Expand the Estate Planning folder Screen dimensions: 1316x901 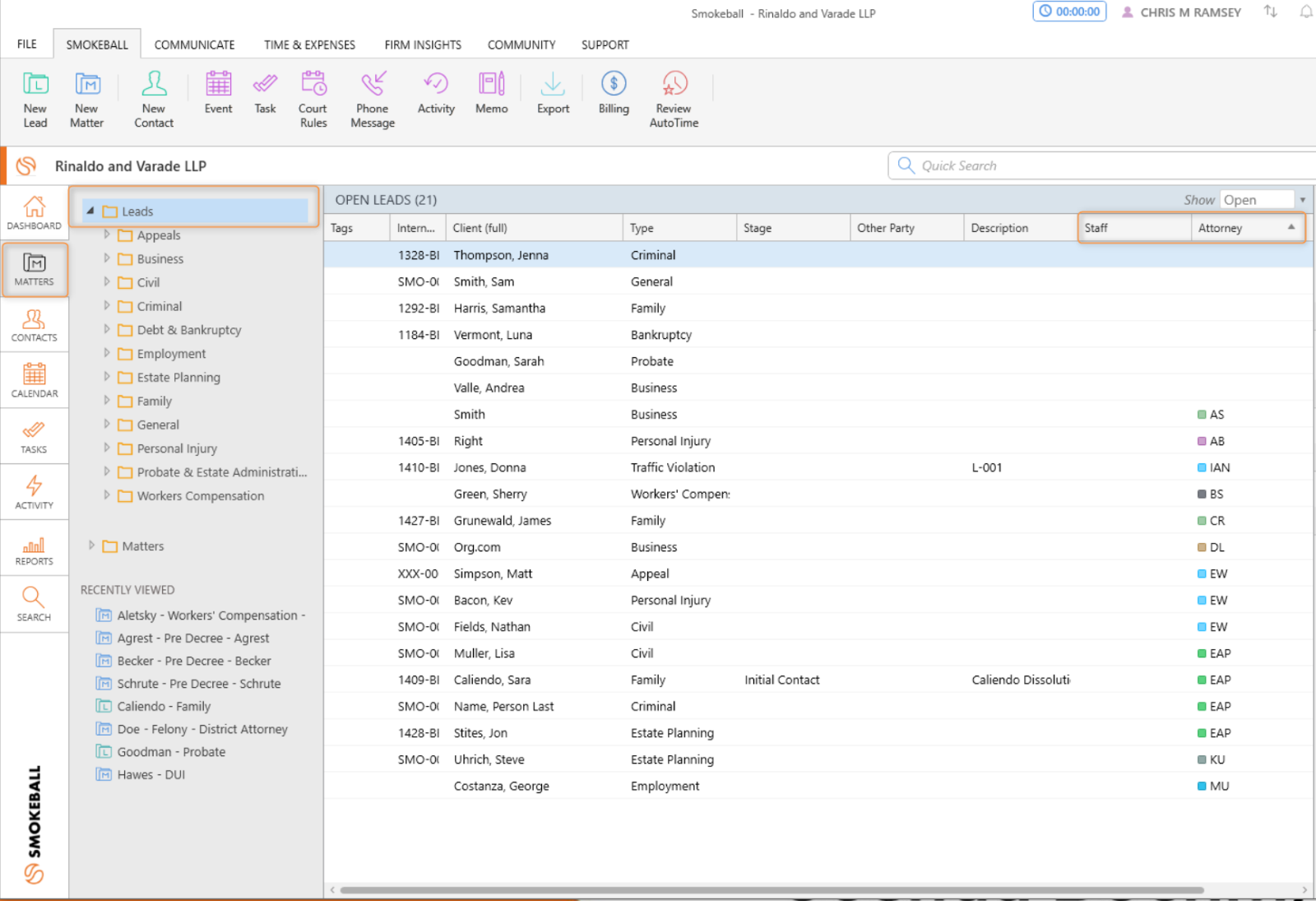pos(106,377)
